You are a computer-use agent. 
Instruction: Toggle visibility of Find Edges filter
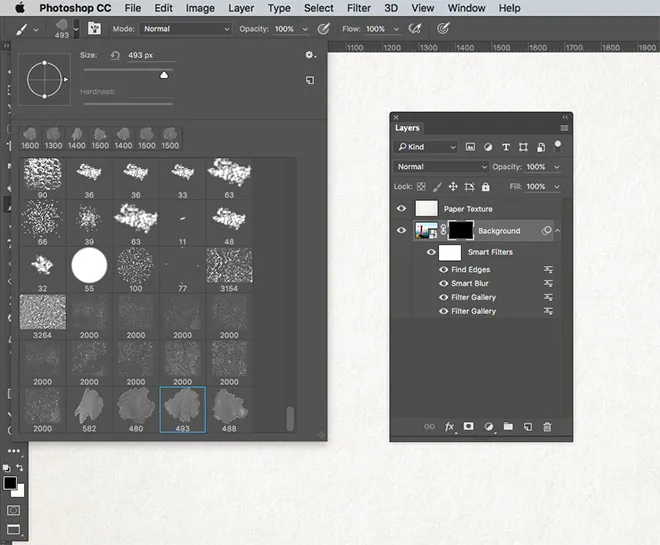(x=443, y=270)
